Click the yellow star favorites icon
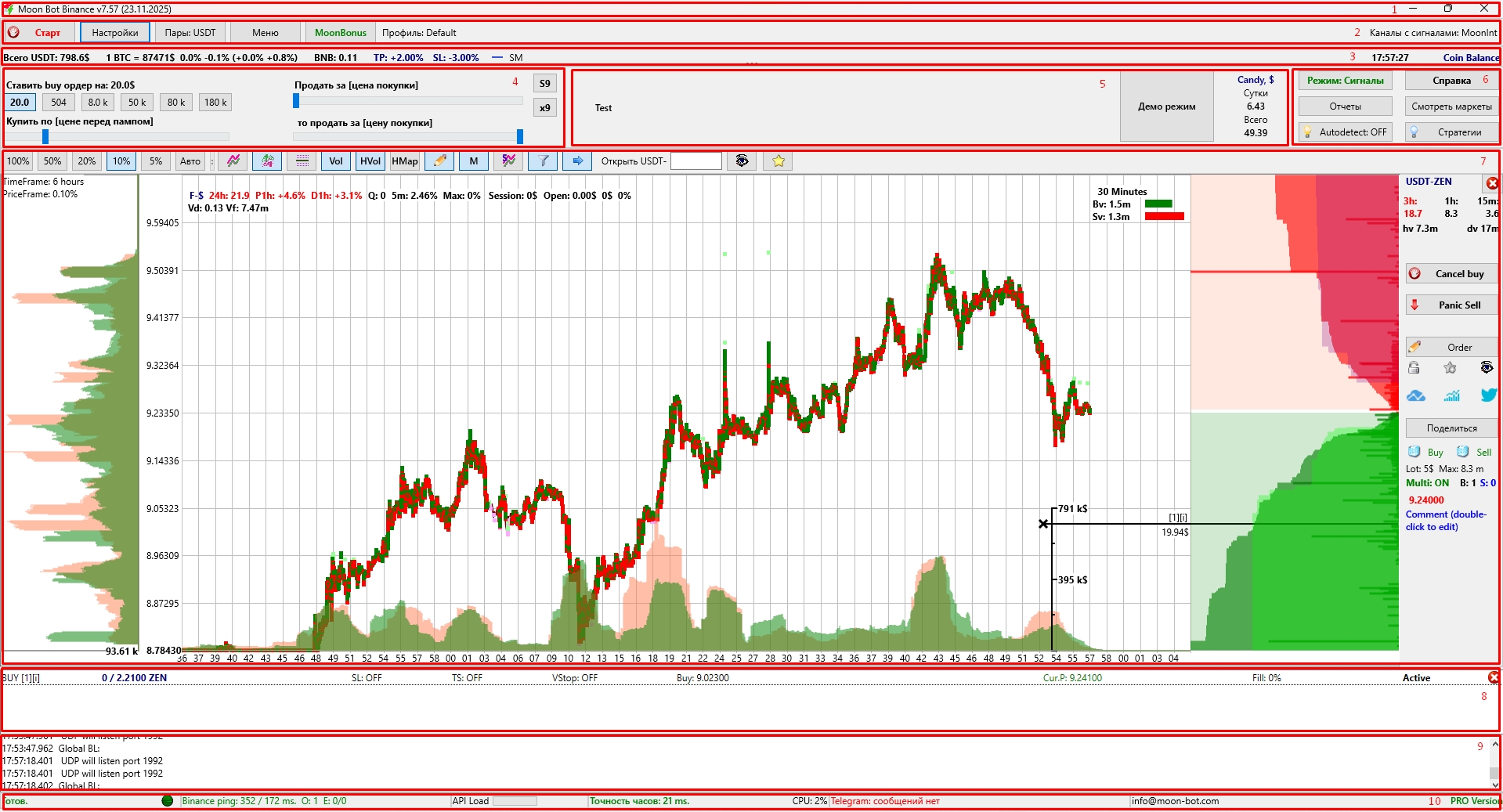The height and width of the screenshot is (812, 1503). pos(778,161)
